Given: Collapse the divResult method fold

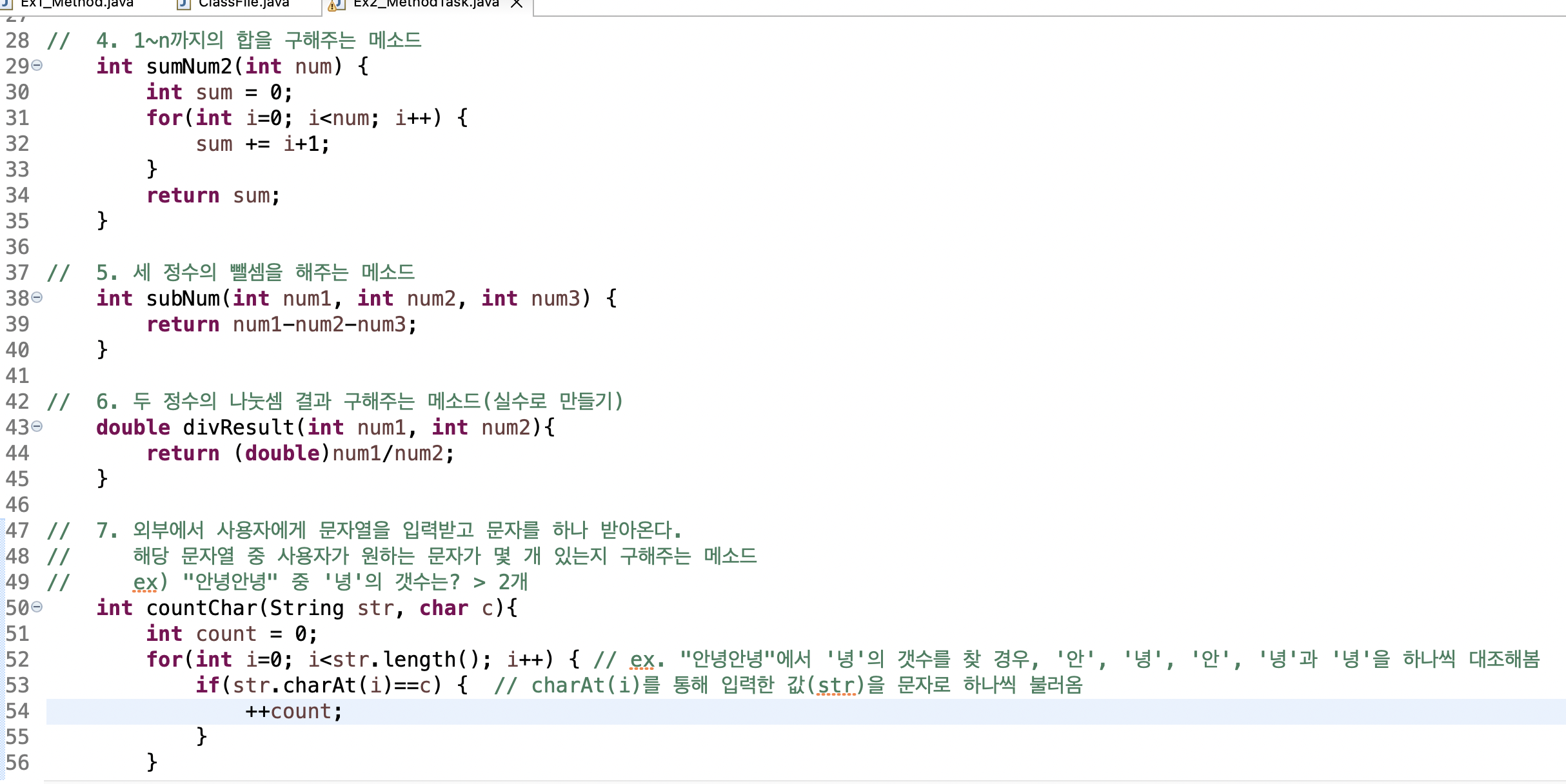Looking at the screenshot, I should (x=37, y=426).
